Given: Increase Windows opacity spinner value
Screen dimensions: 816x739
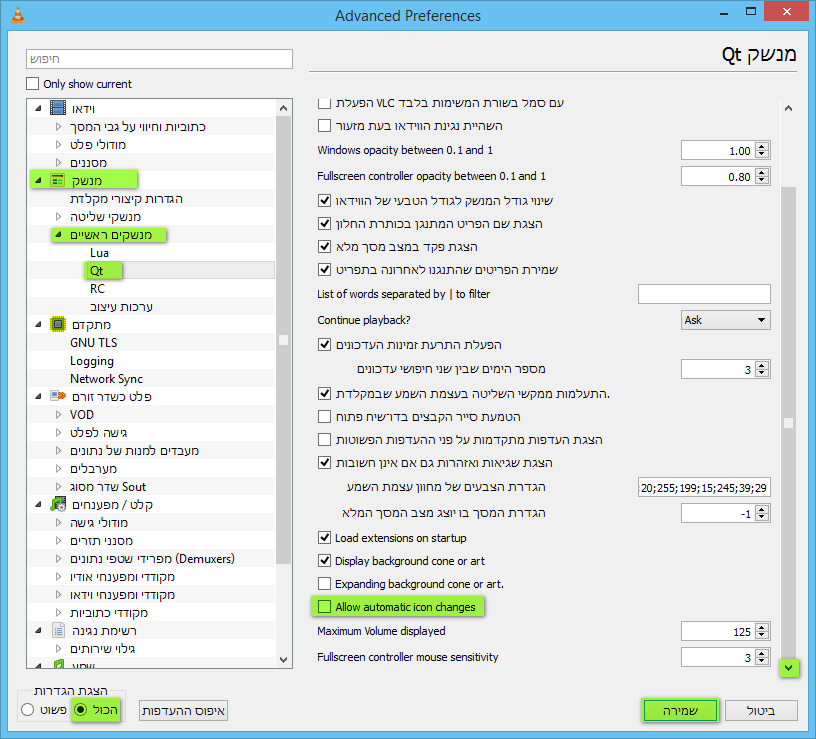Looking at the screenshot, I should (x=762, y=147).
